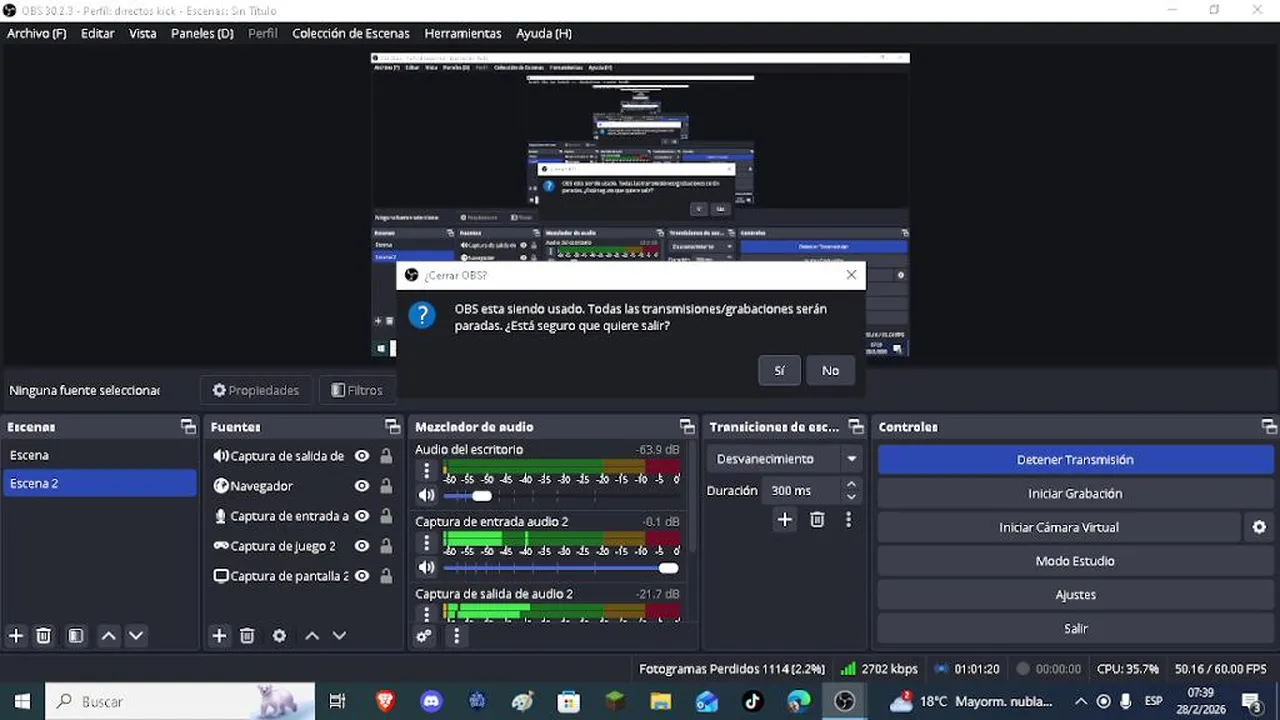Select the scene named Escena 2
1280x720 pixels.
[100, 483]
